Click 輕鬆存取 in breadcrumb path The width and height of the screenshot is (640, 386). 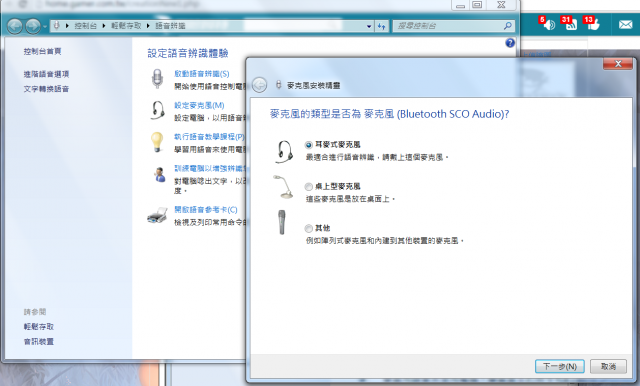[126, 26]
